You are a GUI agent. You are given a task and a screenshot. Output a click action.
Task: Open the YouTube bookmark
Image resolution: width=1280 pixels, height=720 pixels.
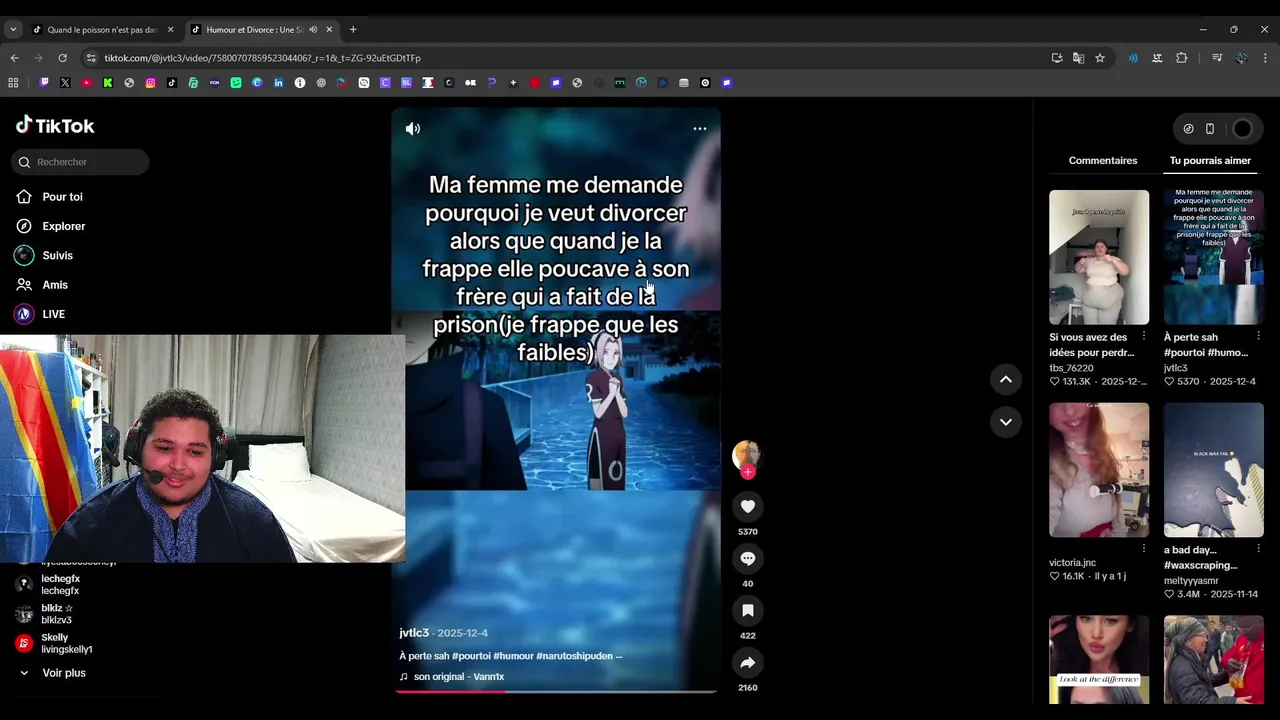point(87,83)
